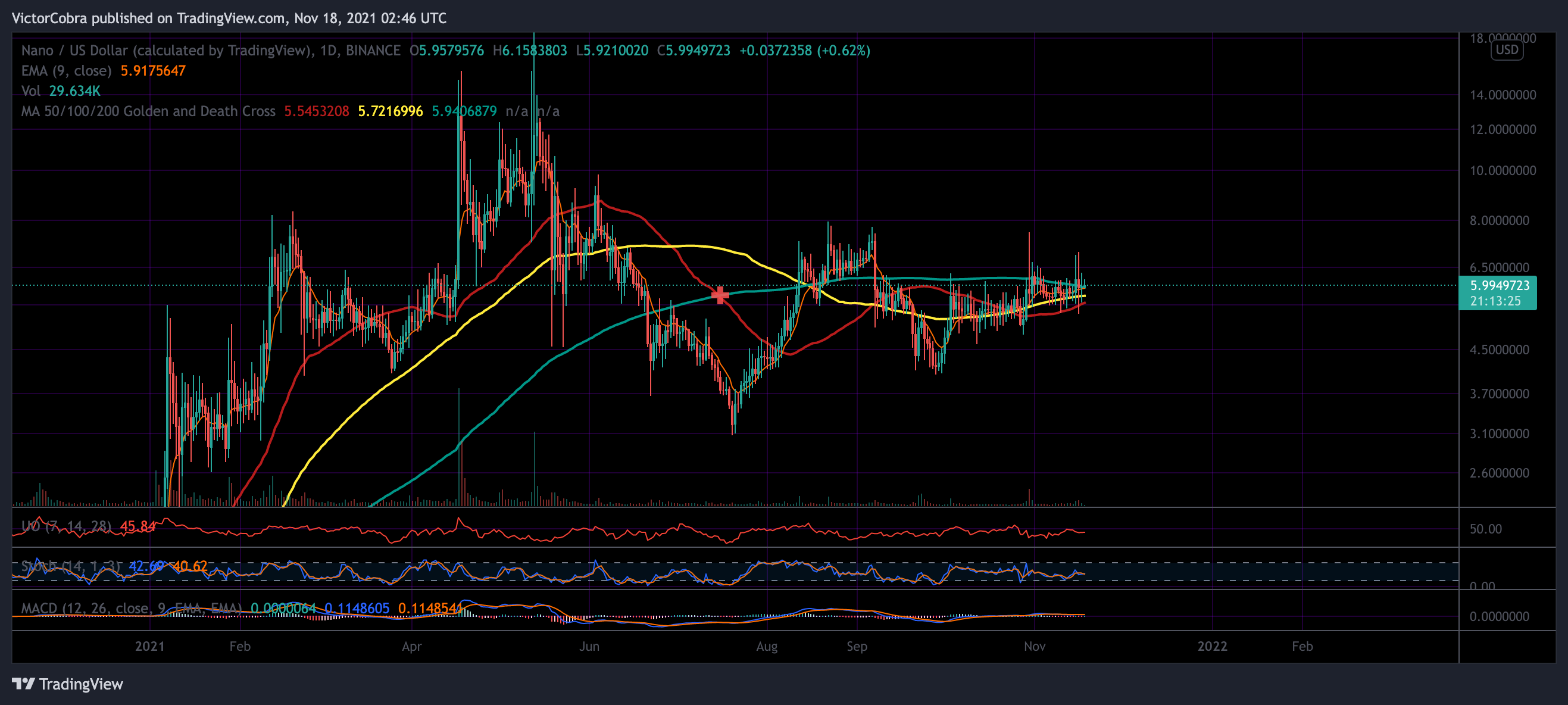1568x705 pixels.
Task: Click the volume value 29.634K
Action: pyautogui.click(x=74, y=91)
